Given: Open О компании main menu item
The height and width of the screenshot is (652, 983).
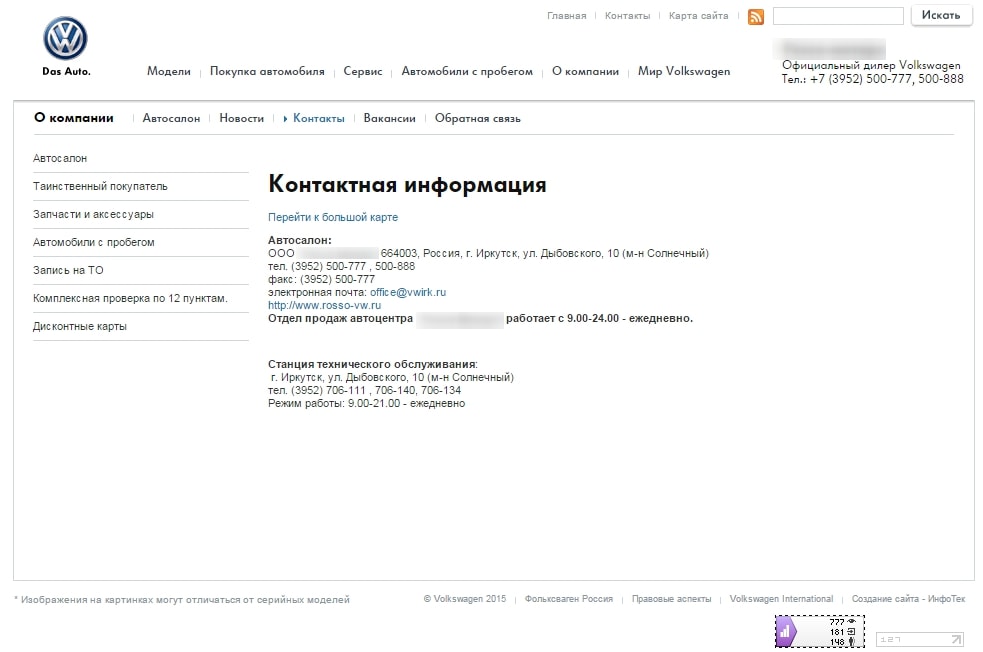Looking at the screenshot, I should point(586,71).
